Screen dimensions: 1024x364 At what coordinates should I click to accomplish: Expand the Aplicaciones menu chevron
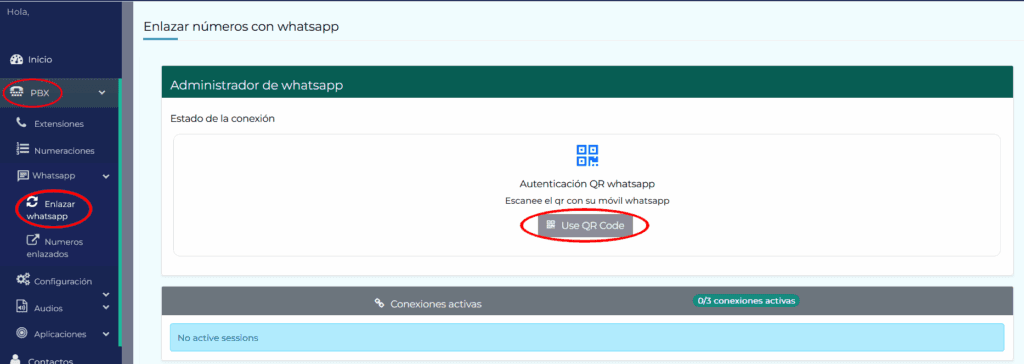[x=106, y=334]
